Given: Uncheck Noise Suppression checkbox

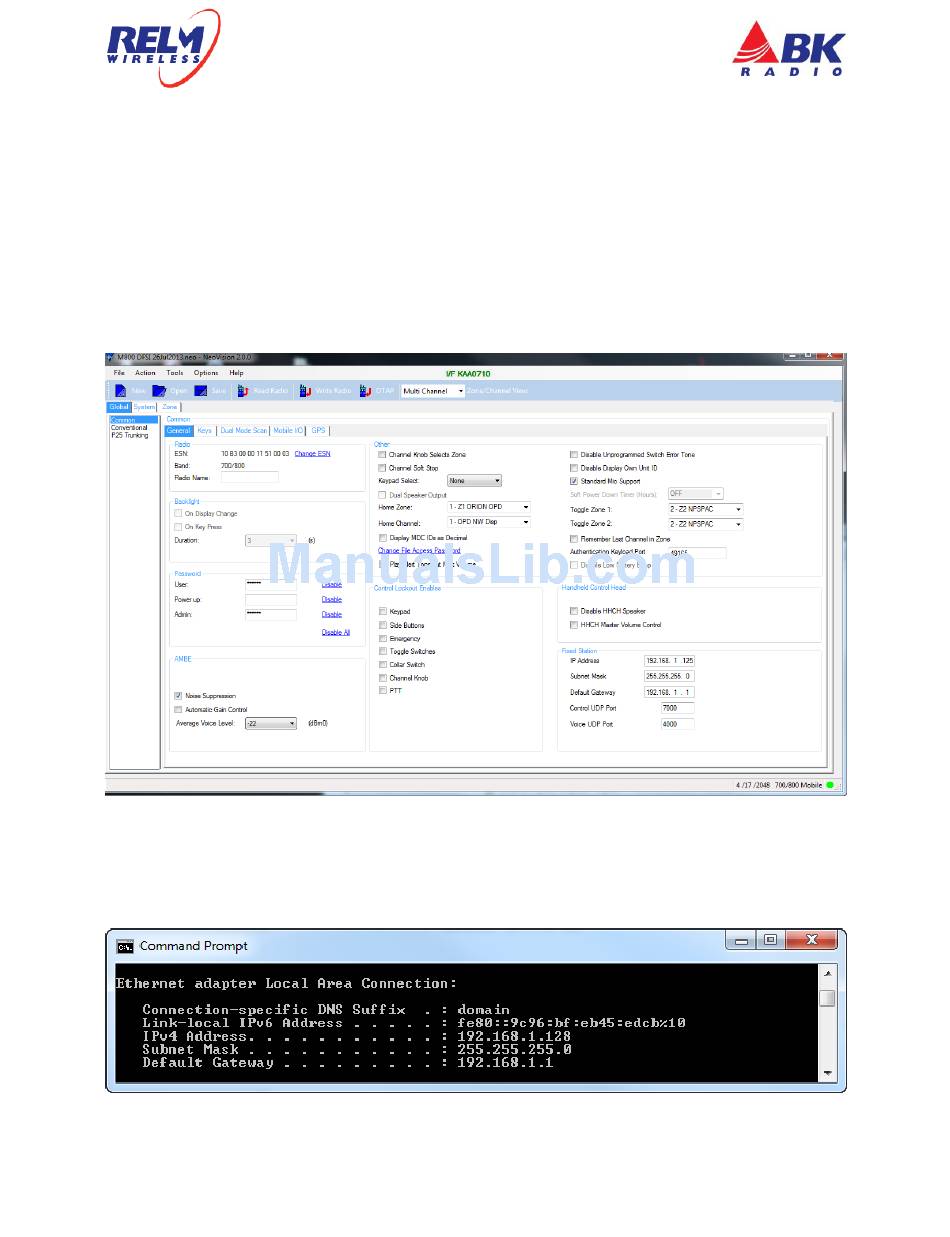Looking at the screenshot, I should 178,696.
